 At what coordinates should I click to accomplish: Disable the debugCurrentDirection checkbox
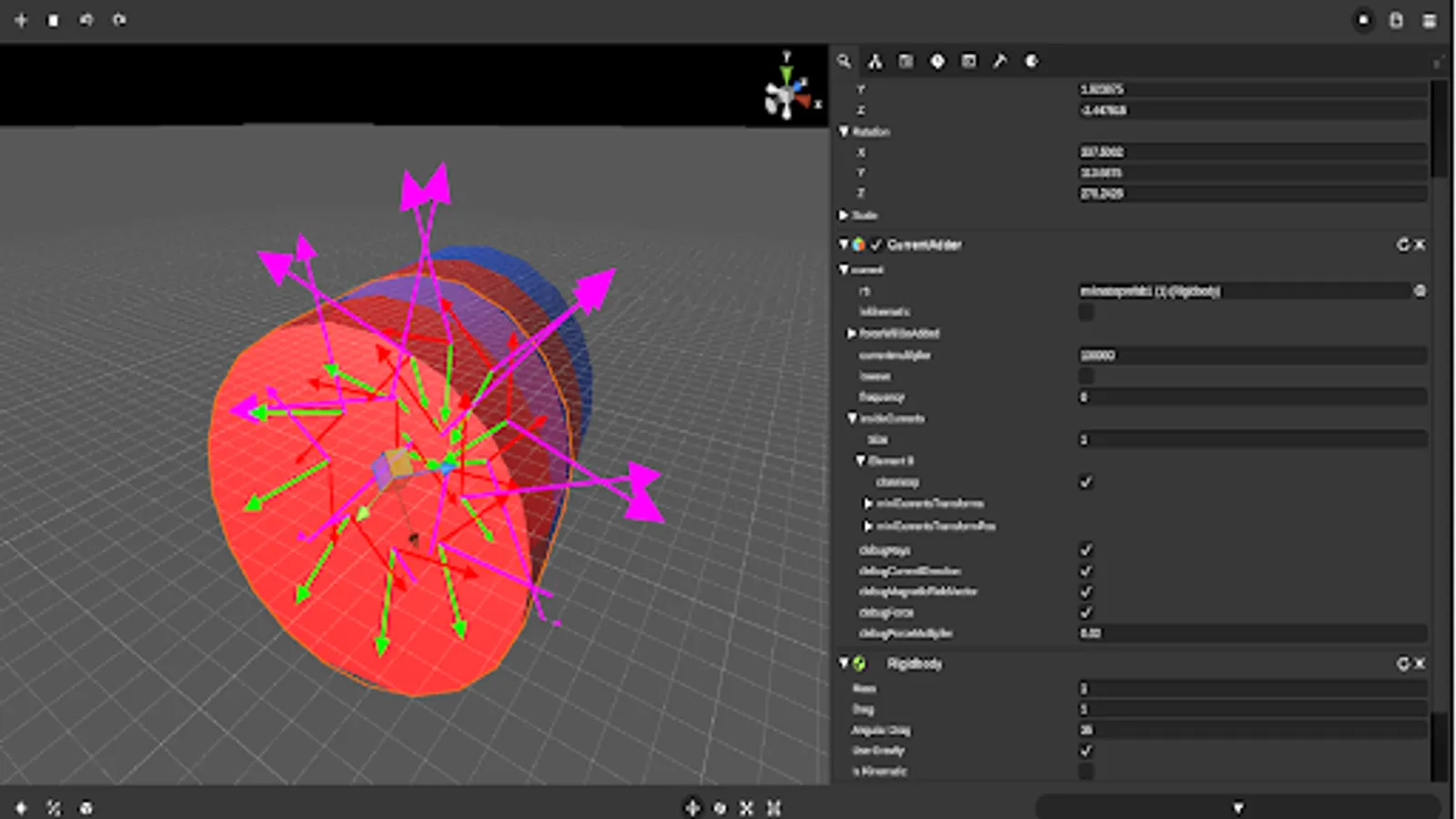point(1086,571)
